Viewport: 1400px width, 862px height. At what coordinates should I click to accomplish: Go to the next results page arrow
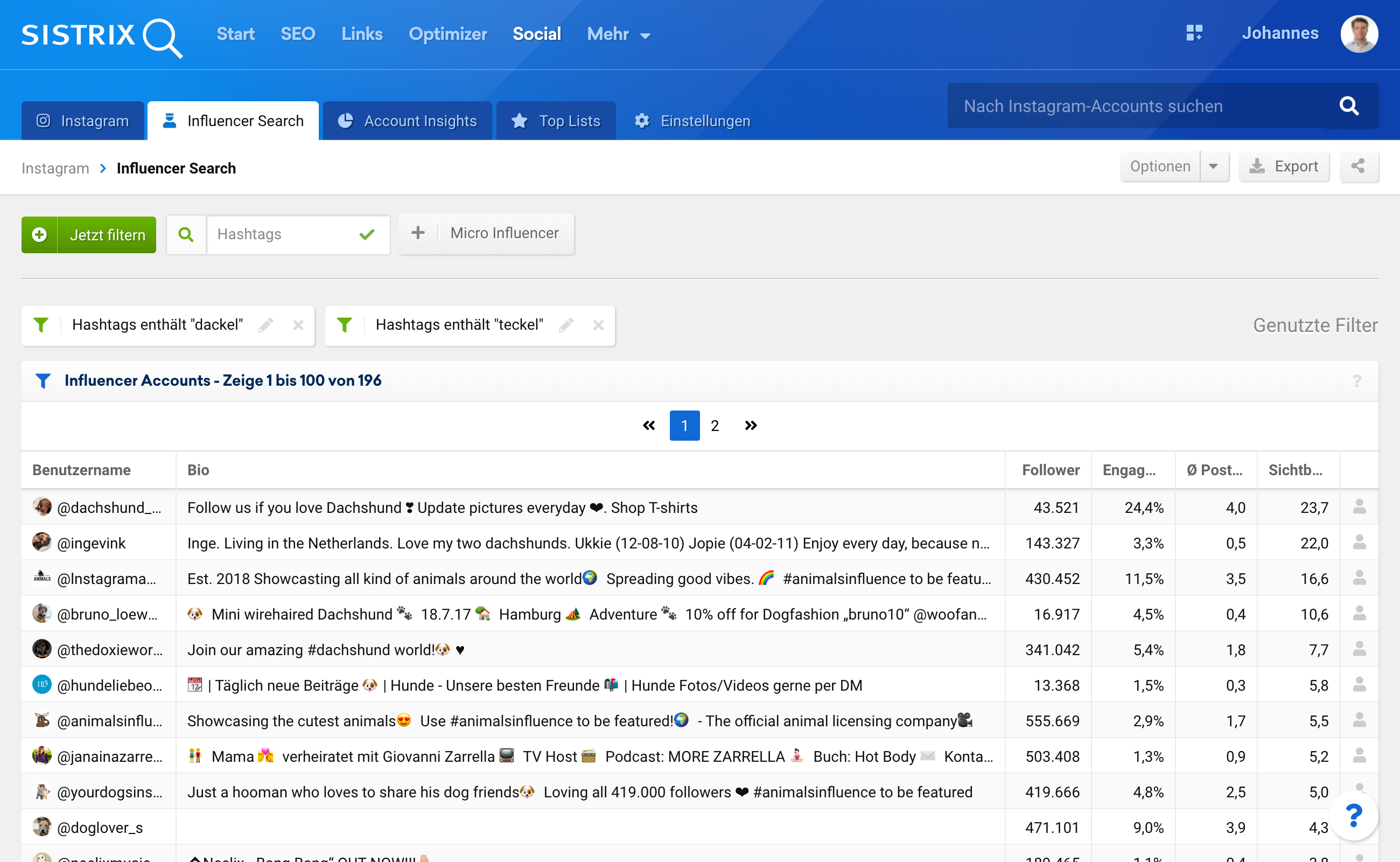tap(751, 425)
